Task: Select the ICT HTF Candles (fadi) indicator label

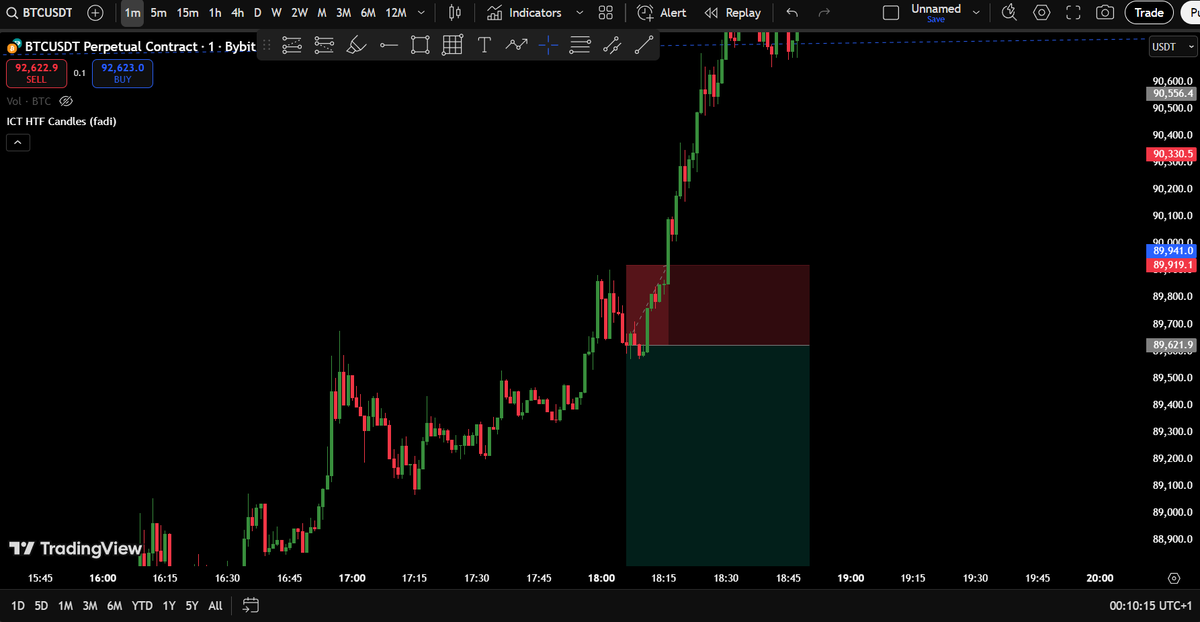Action: click(x=60, y=121)
